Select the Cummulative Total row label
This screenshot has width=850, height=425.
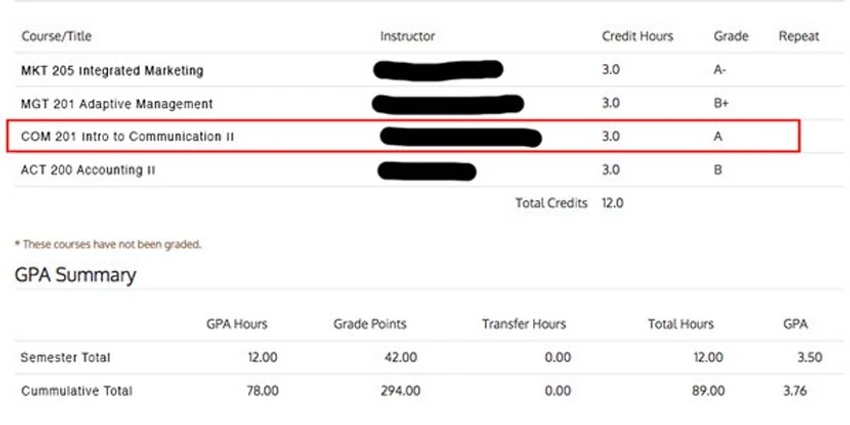click(x=76, y=391)
